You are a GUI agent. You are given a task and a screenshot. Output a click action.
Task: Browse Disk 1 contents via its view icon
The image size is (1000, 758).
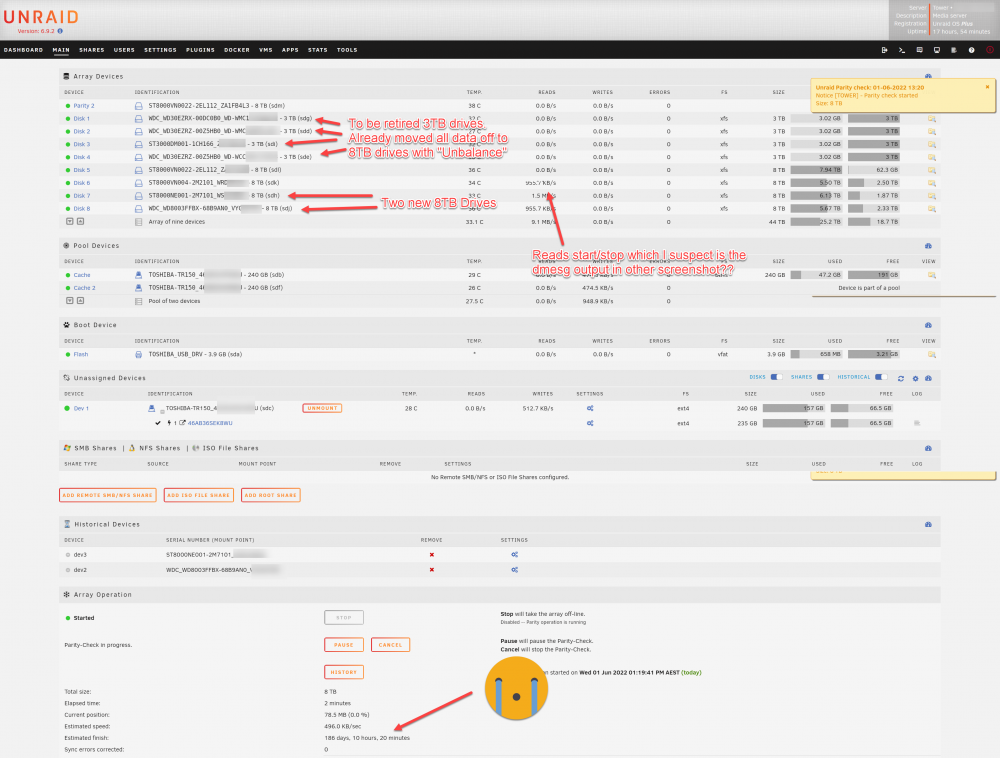[x=932, y=119]
